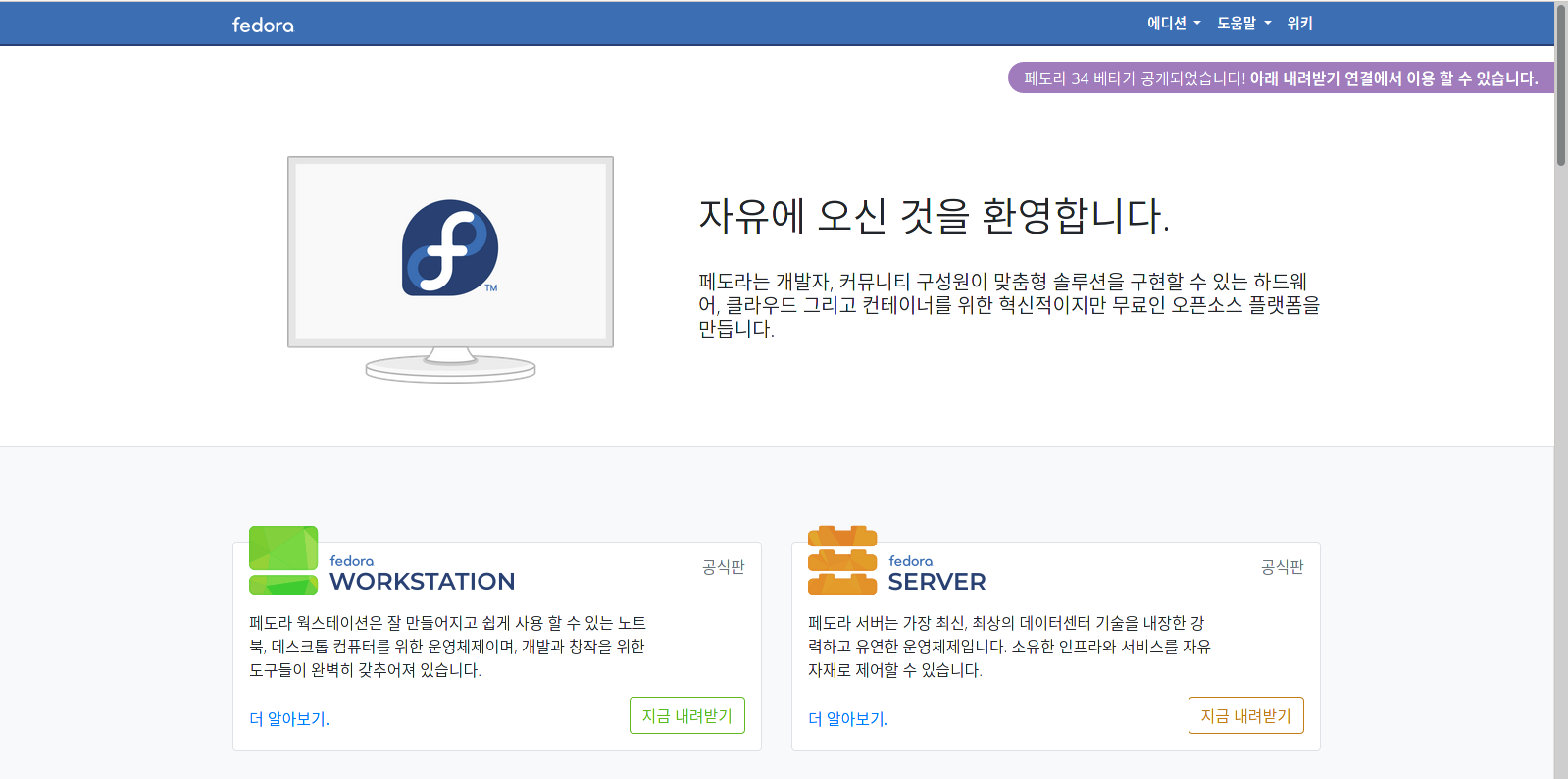Click 지금 내려받기 button for Server
Screen dimensions: 1568x779
(1246, 715)
